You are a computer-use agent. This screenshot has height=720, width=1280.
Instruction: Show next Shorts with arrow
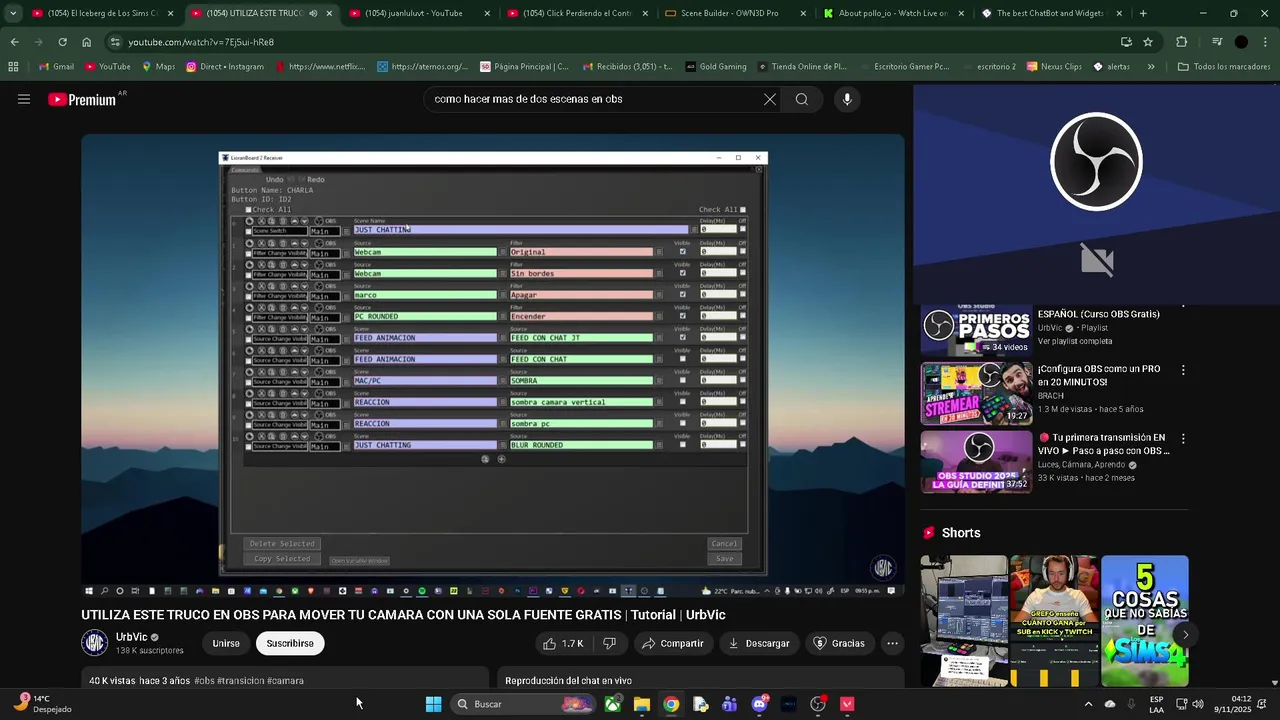click(x=1185, y=634)
